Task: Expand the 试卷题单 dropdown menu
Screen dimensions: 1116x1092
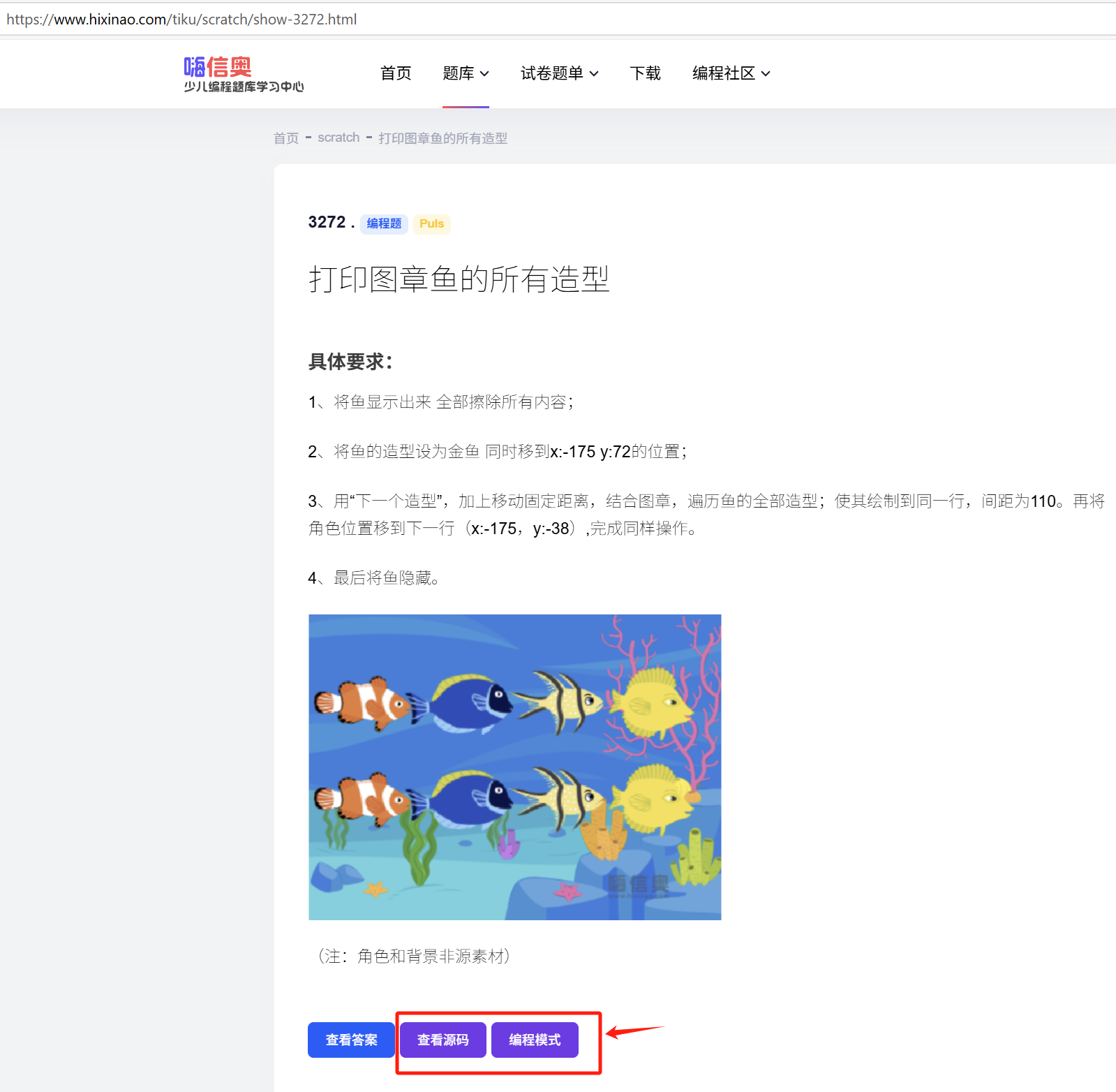Action: [559, 73]
